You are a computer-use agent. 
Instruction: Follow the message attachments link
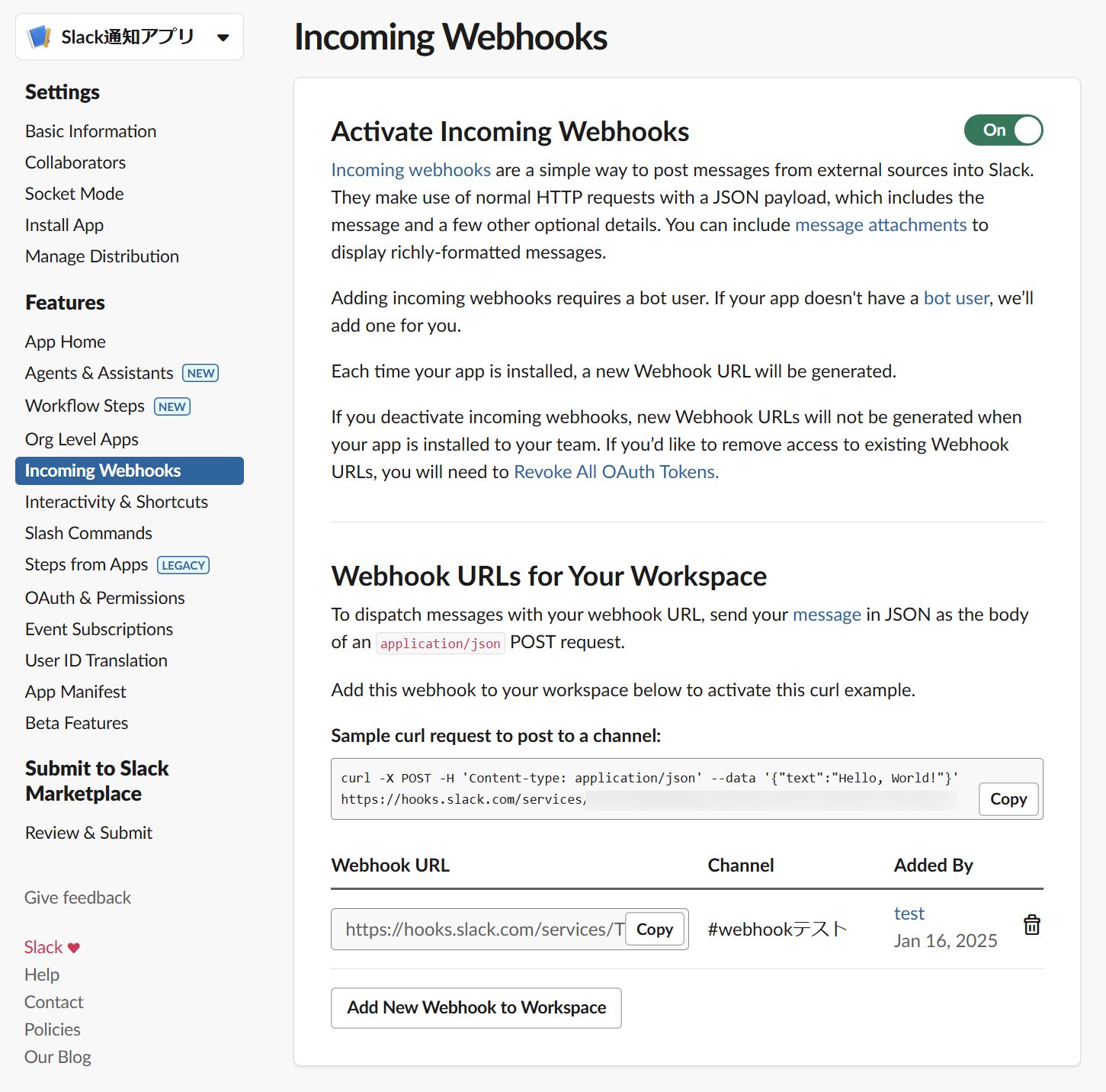(880, 225)
